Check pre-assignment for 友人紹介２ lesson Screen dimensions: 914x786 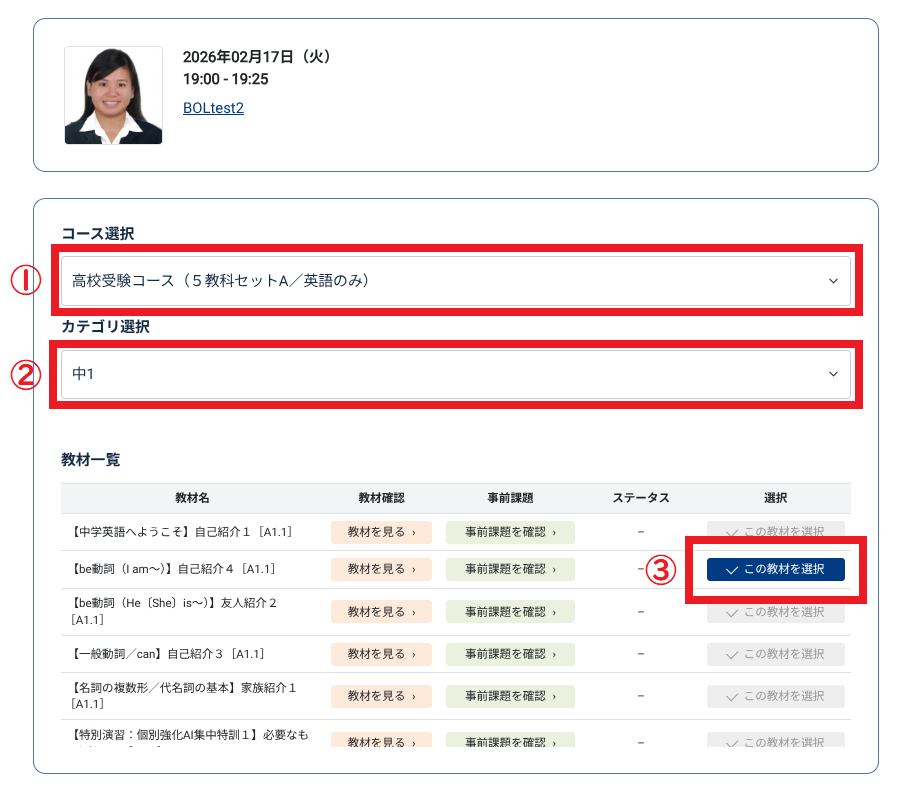pos(510,612)
